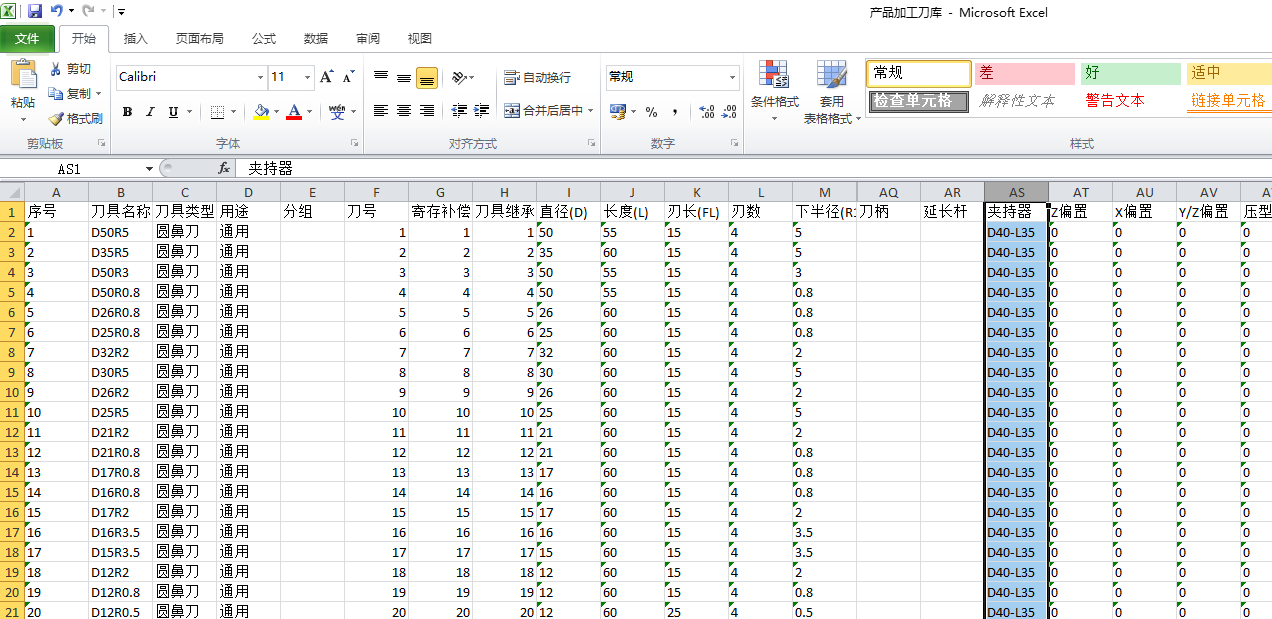Screen dimensions: 1272x619
Task: Select the Format Painter (格式刷) brush
Action: pyautogui.click(x=56, y=118)
